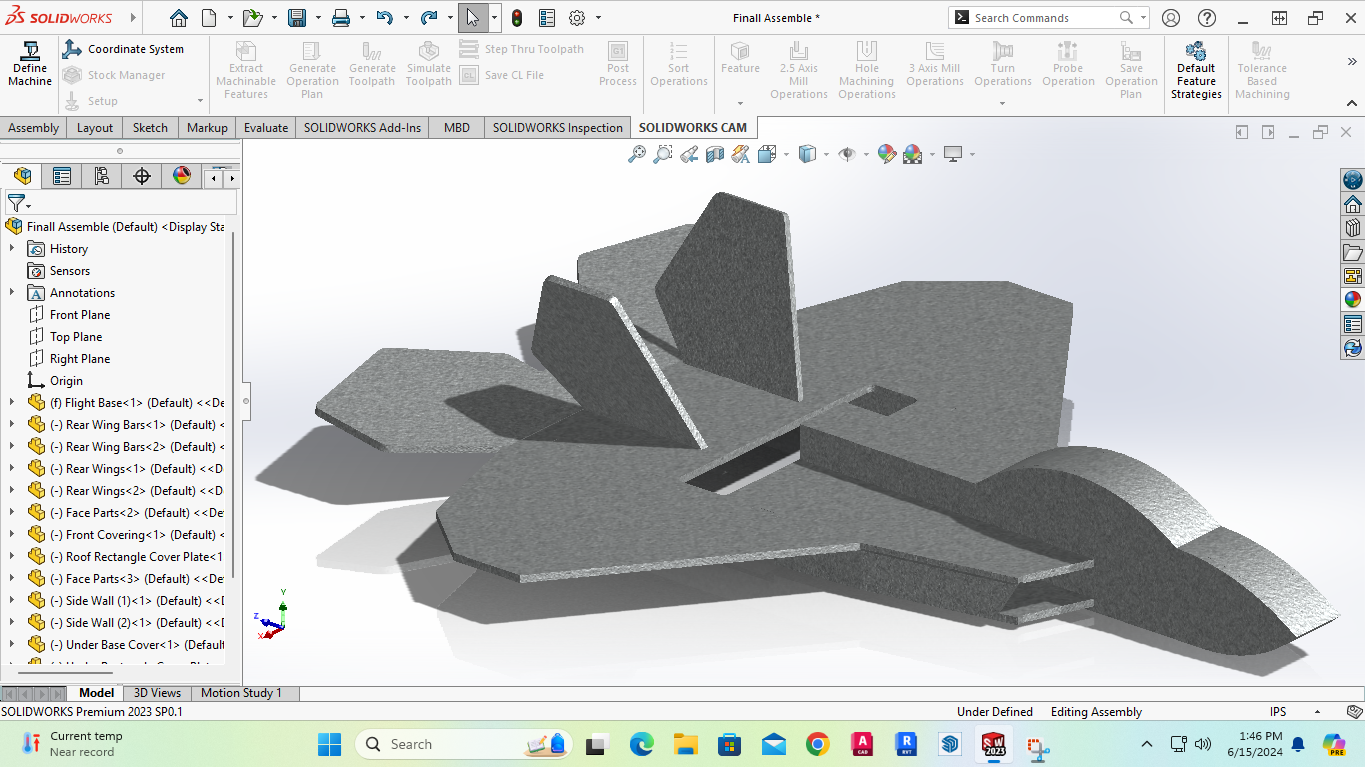
Task: Open the ConfigurationManager panel tab
Action: tap(102, 177)
